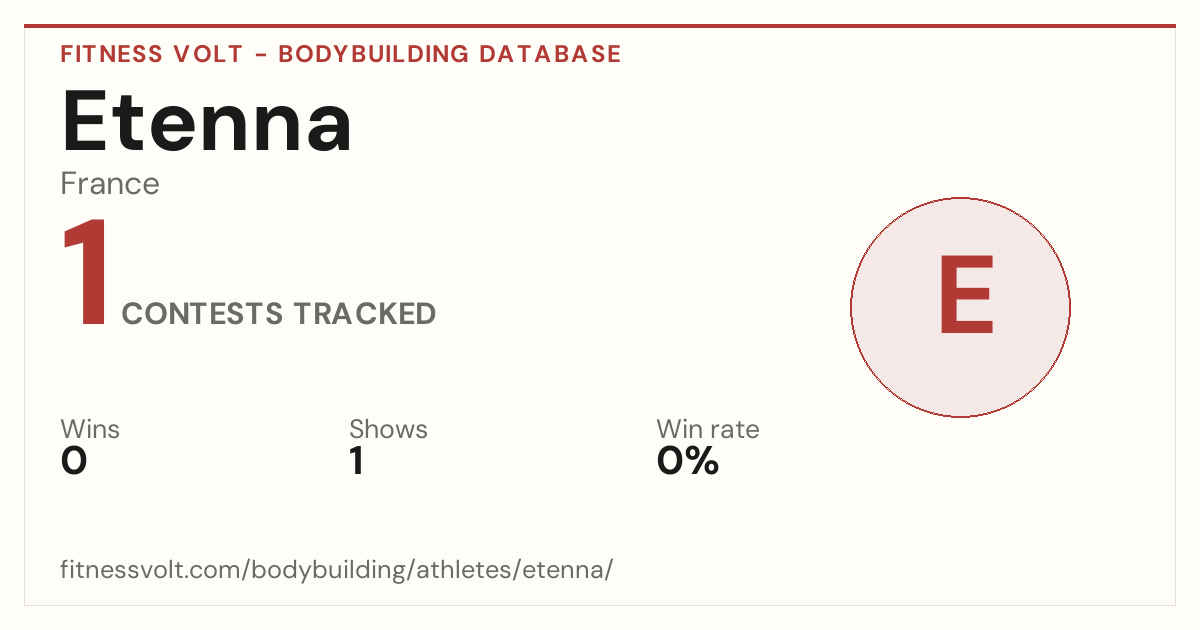Select the Wins stat label
Viewport: 1200px width, 630px height.
click(90, 430)
